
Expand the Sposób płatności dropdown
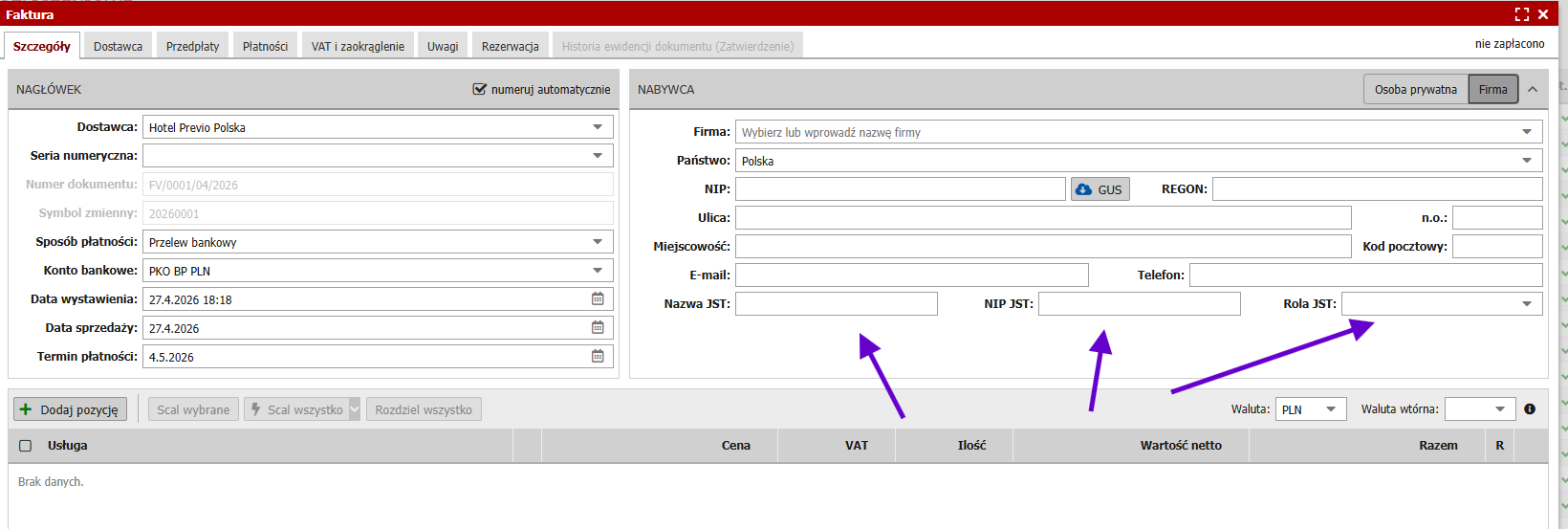(598, 242)
